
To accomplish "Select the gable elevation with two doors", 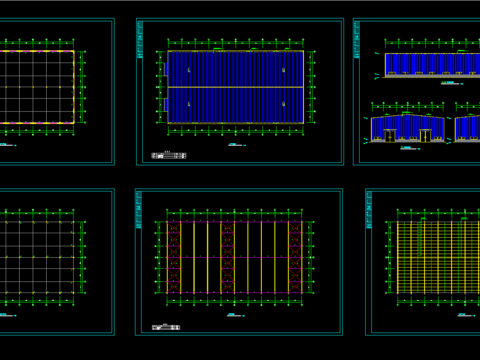I will click(407, 128).
